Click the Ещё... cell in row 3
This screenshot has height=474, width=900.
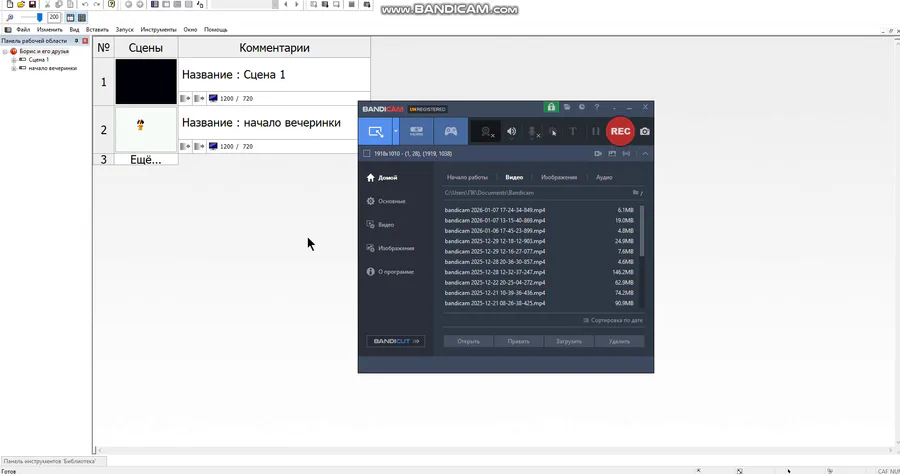(146, 160)
